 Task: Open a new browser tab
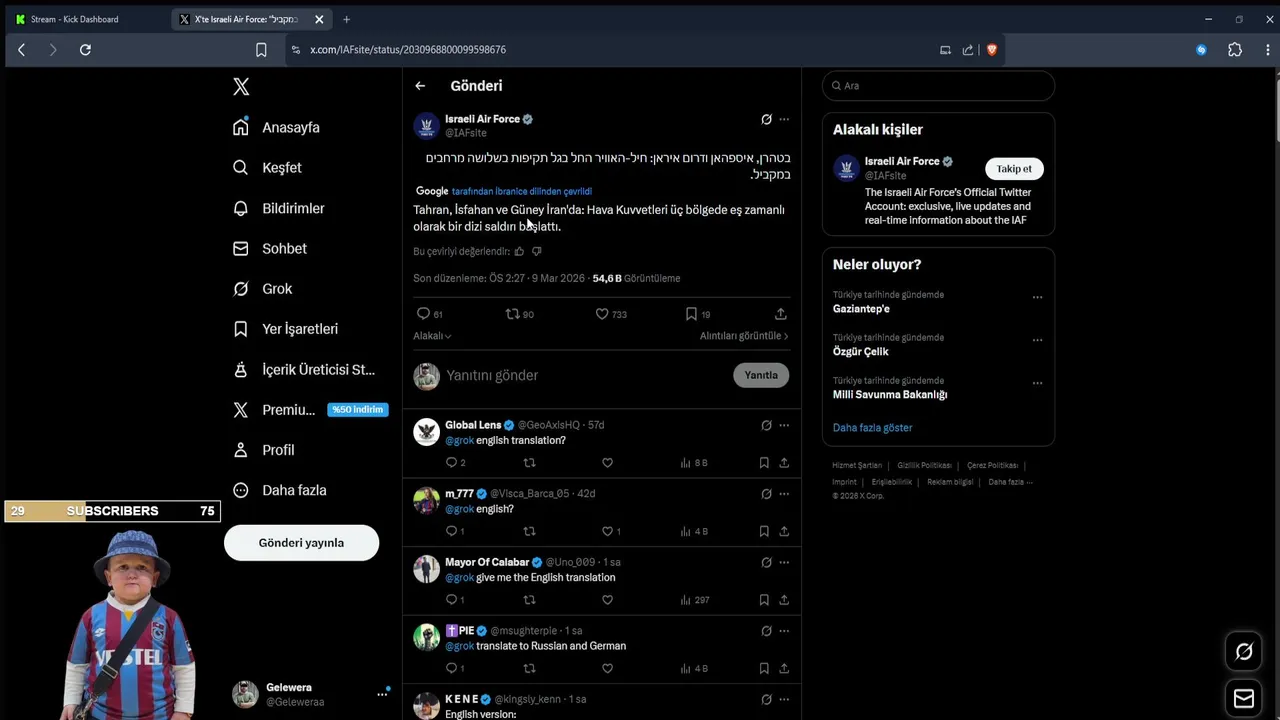tap(346, 19)
